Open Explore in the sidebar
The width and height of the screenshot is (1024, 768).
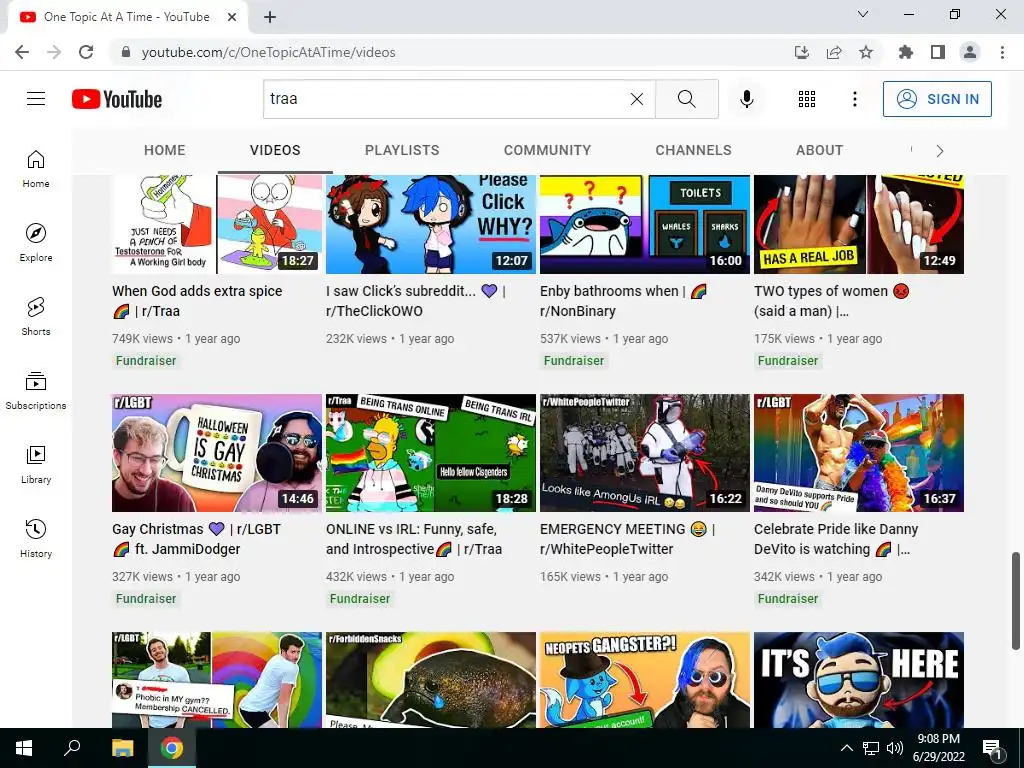36,243
